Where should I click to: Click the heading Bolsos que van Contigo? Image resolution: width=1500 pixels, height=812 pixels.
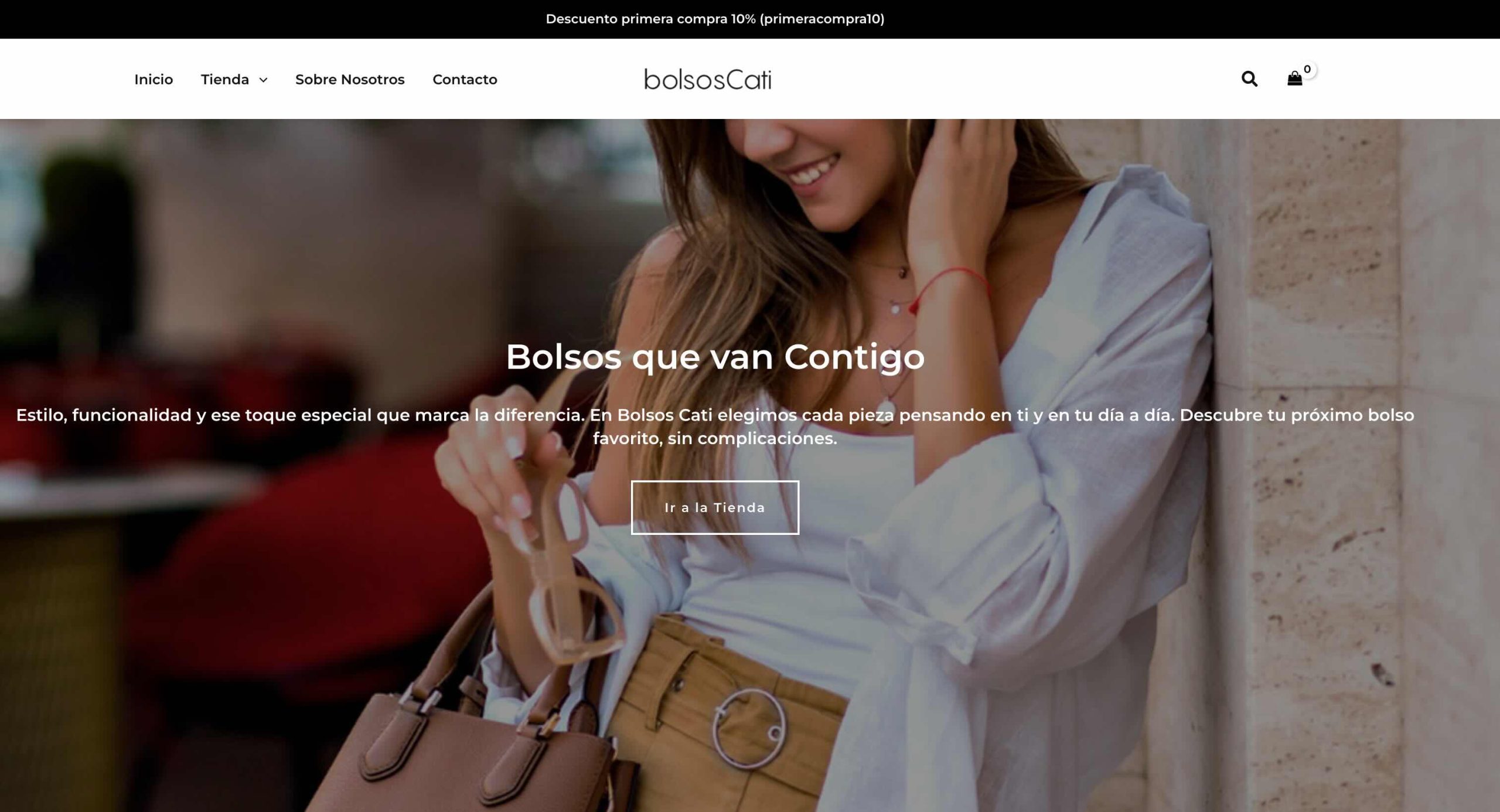click(715, 356)
